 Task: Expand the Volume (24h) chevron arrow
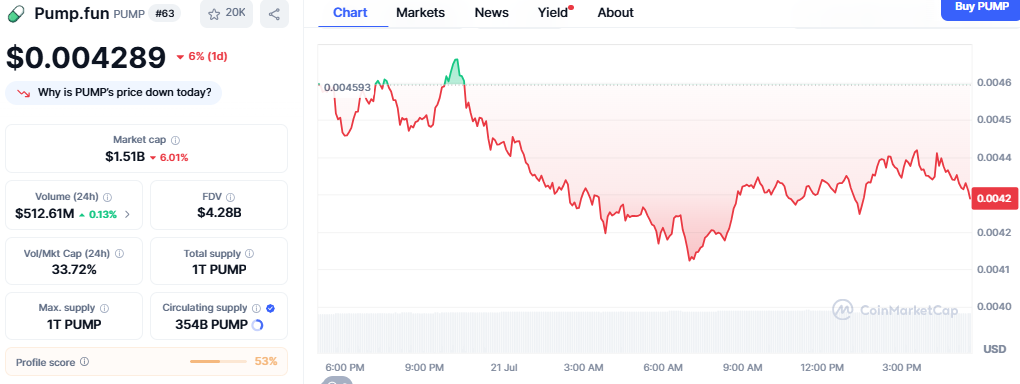tap(127, 214)
